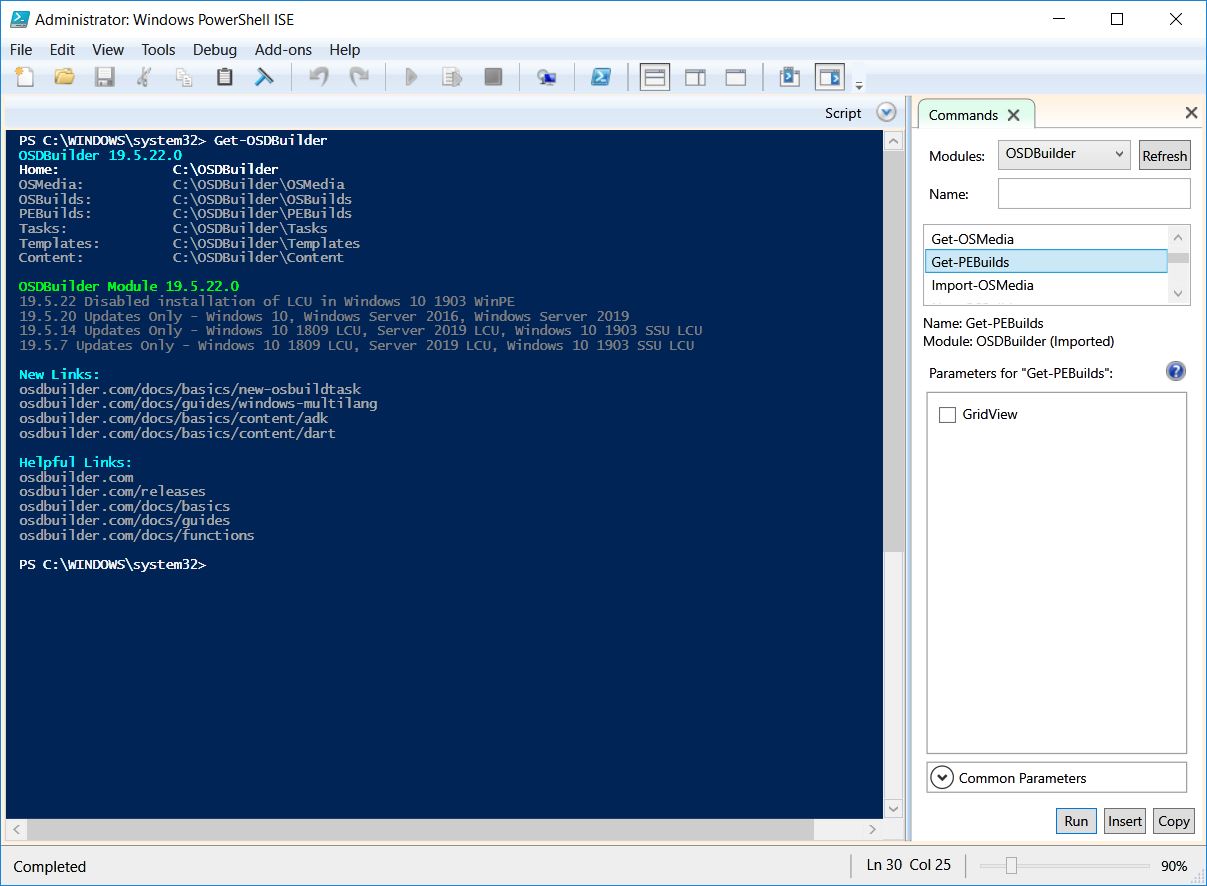Expand the Script pane chevron
This screenshot has height=886, width=1207.
pyautogui.click(x=886, y=113)
